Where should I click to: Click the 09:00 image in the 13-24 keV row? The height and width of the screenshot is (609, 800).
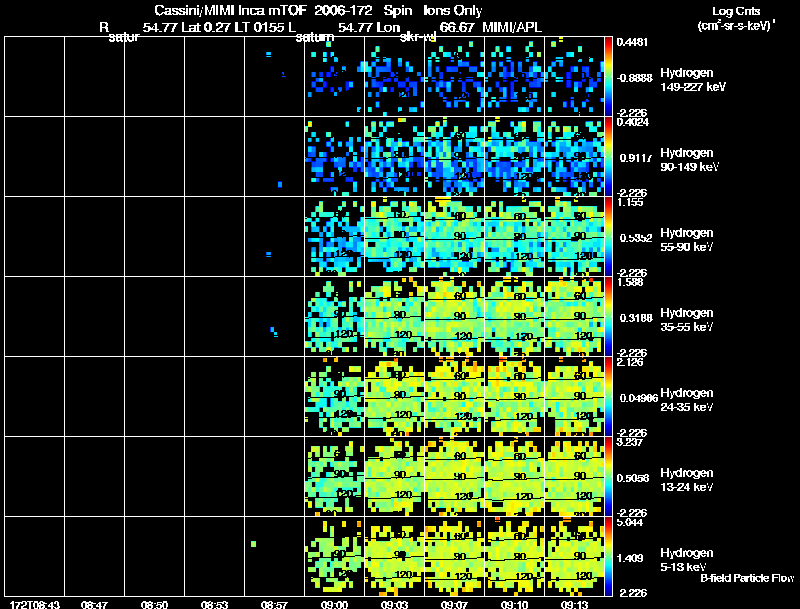(334, 476)
